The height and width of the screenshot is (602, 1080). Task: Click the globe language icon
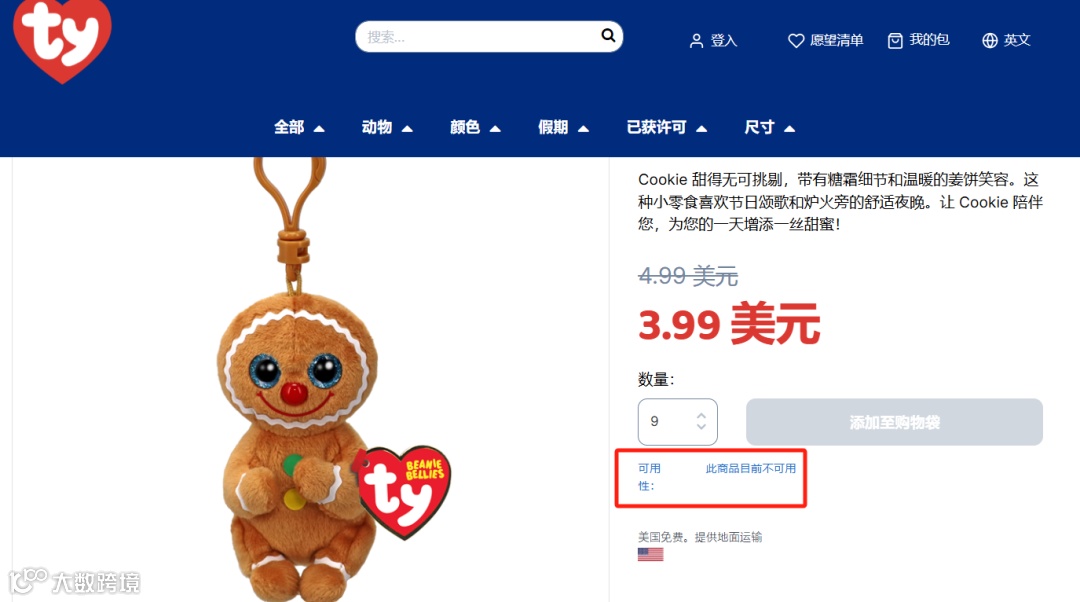tap(990, 41)
